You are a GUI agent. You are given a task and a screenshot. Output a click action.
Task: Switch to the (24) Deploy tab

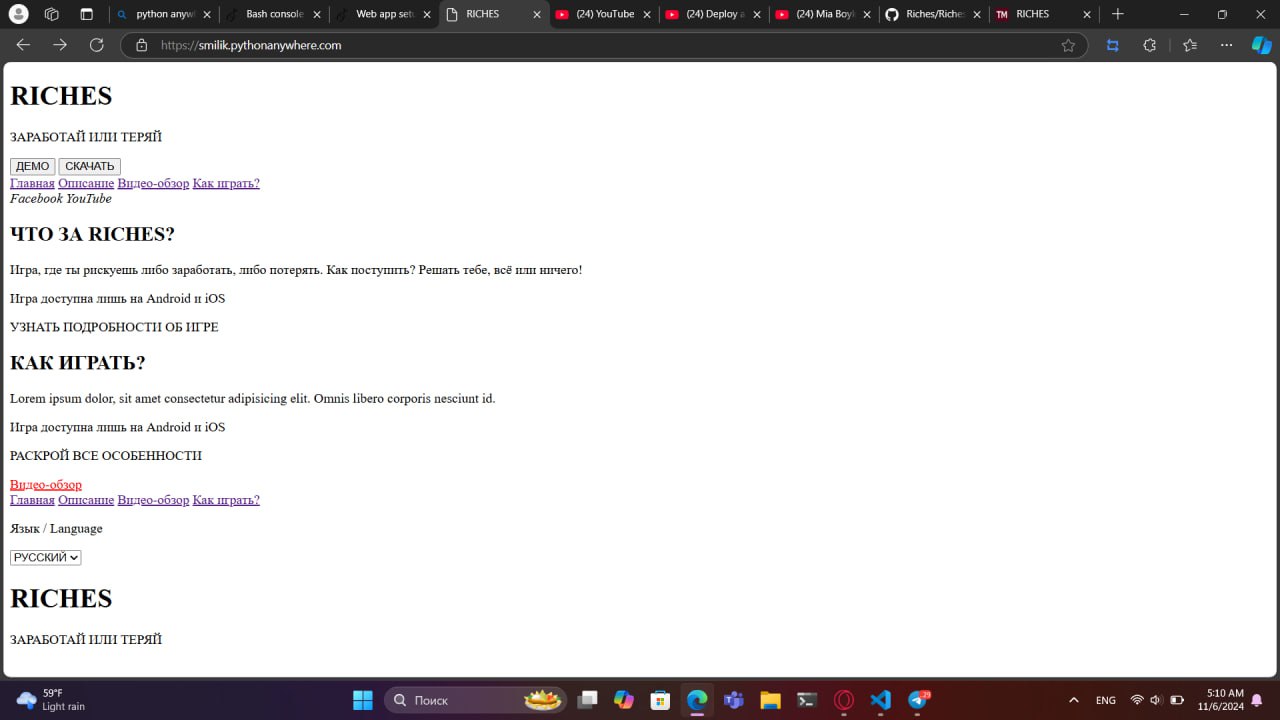[713, 14]
